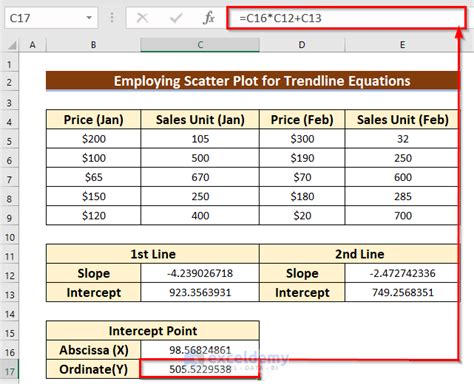Select the Price (Jan) header cell
Viewport: 474px width, 384px height.
93,119
